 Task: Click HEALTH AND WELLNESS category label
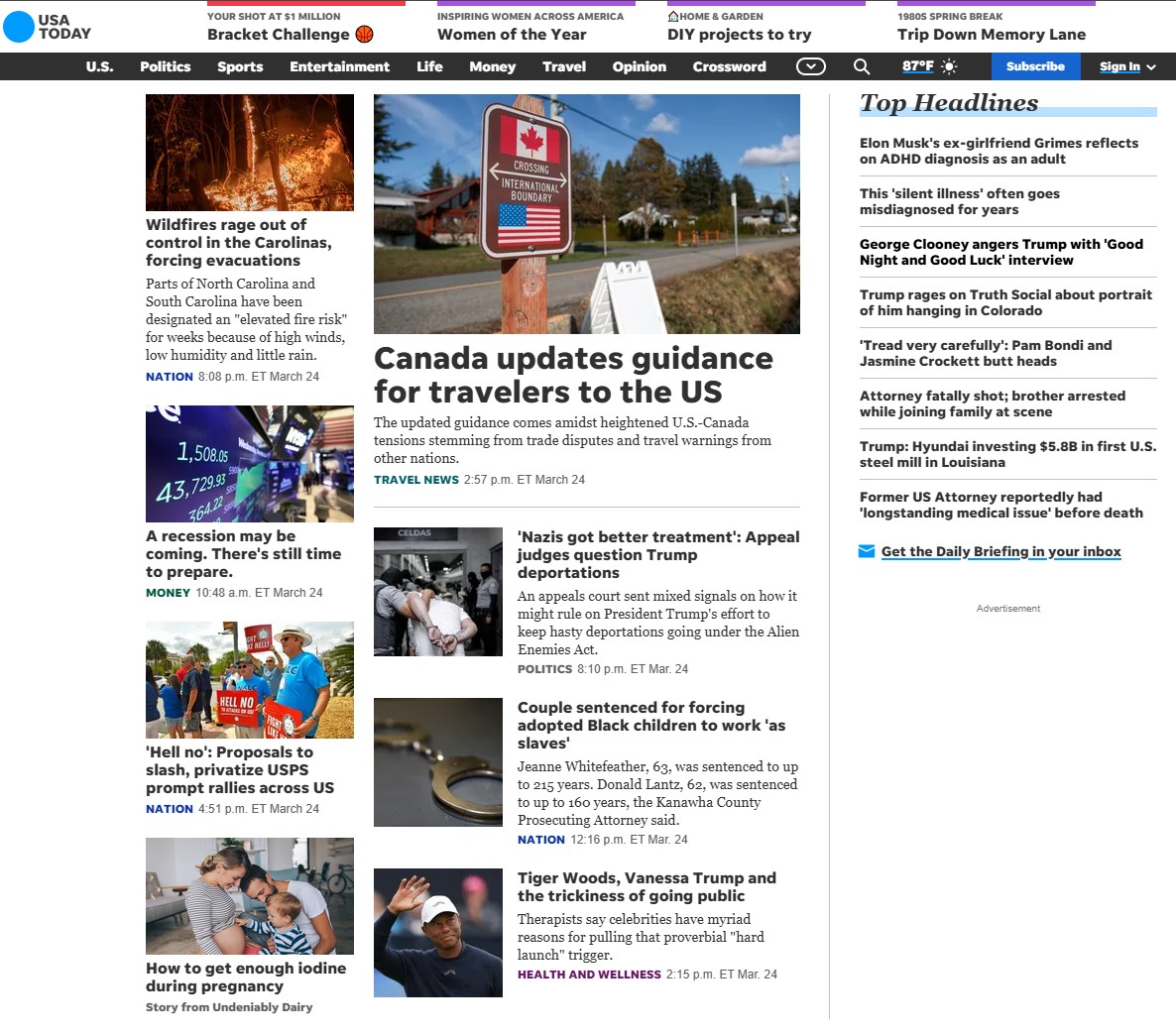pos(589,975)
